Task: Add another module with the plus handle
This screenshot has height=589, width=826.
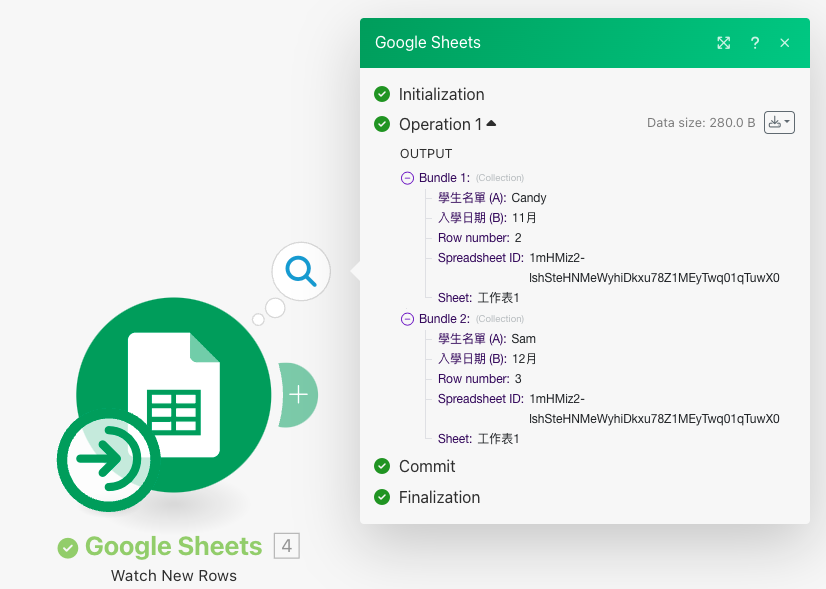Action: 299,395
